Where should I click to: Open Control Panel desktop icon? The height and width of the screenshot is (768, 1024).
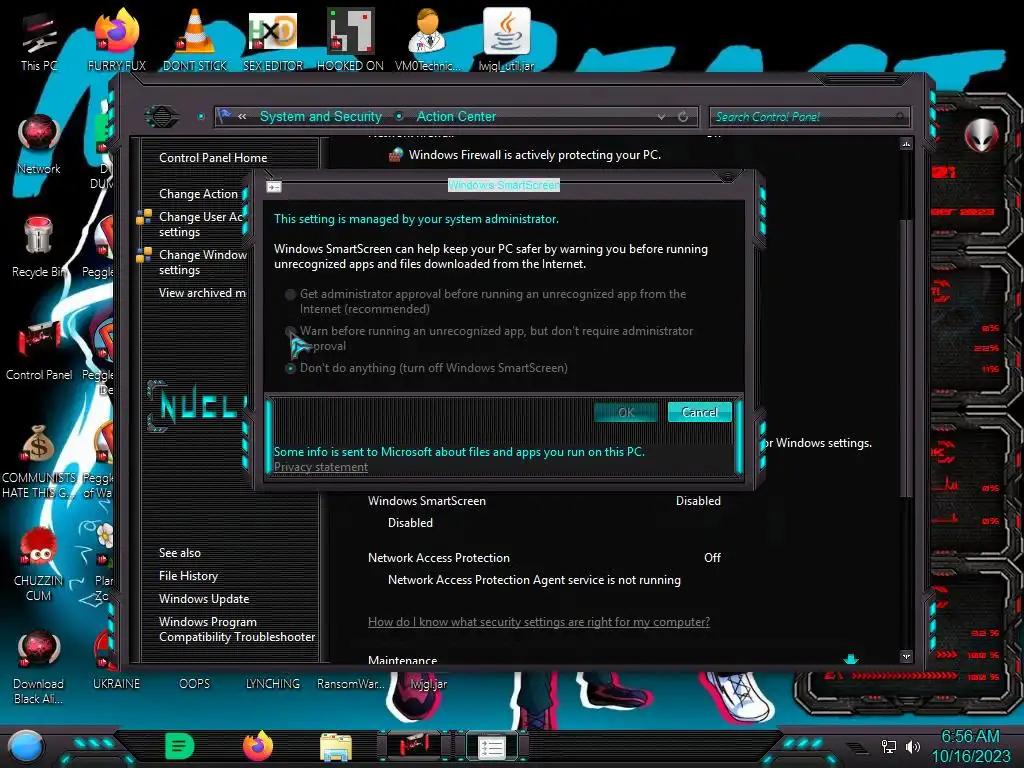pos(39,350)
